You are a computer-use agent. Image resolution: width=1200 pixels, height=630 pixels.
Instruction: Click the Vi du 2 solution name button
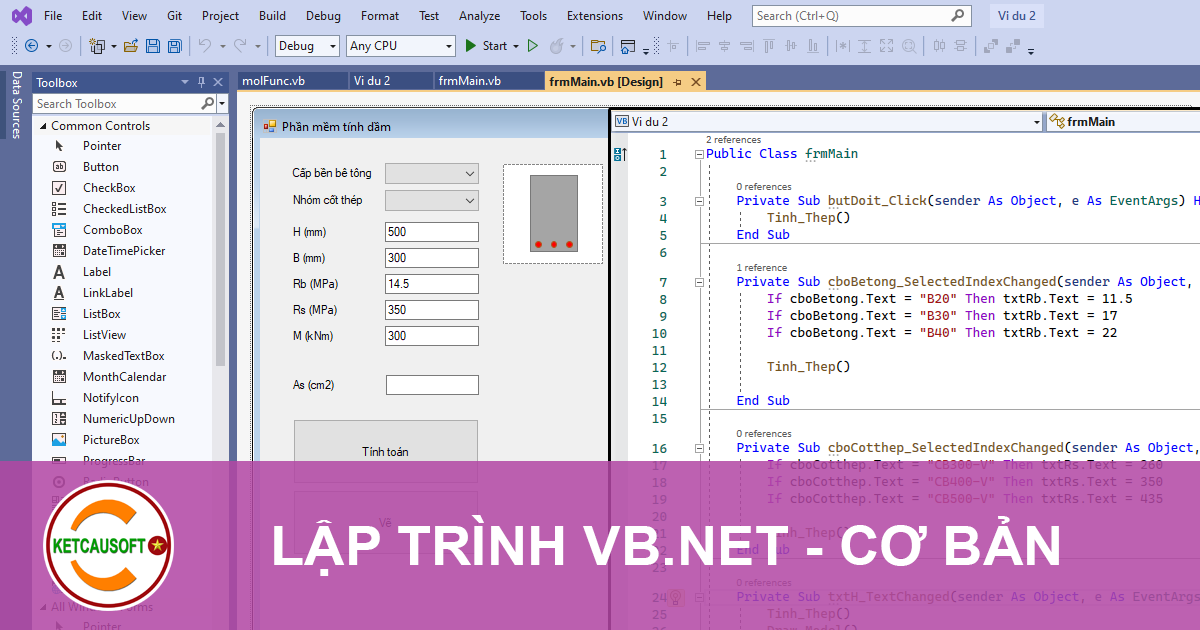pyautogui.click(x=1017, y=16)
